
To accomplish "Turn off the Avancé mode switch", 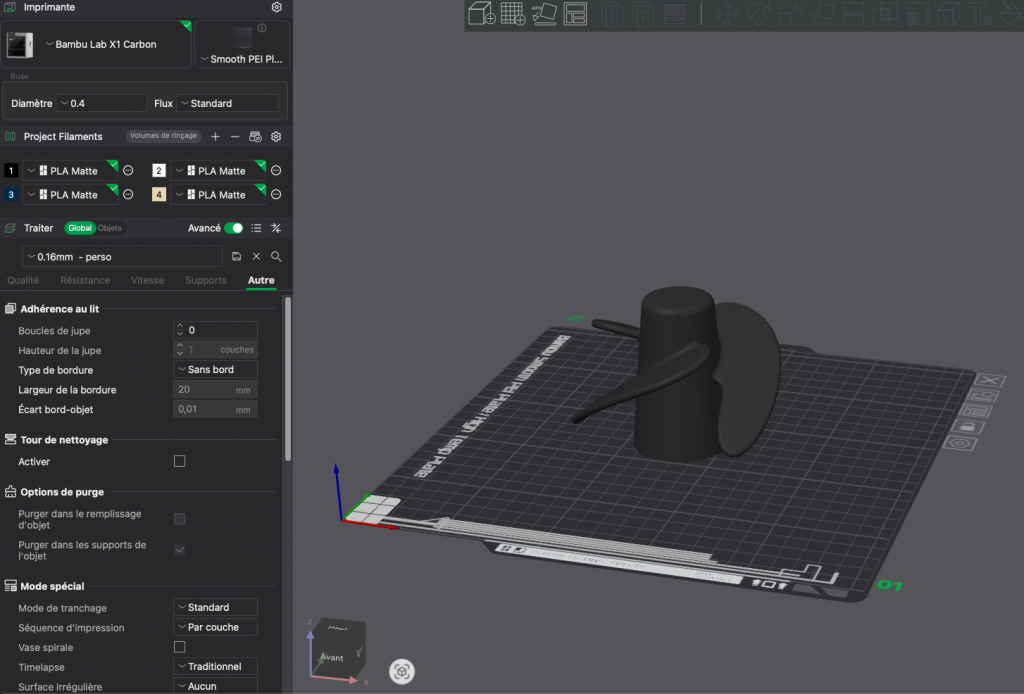I will click(233, 228).
